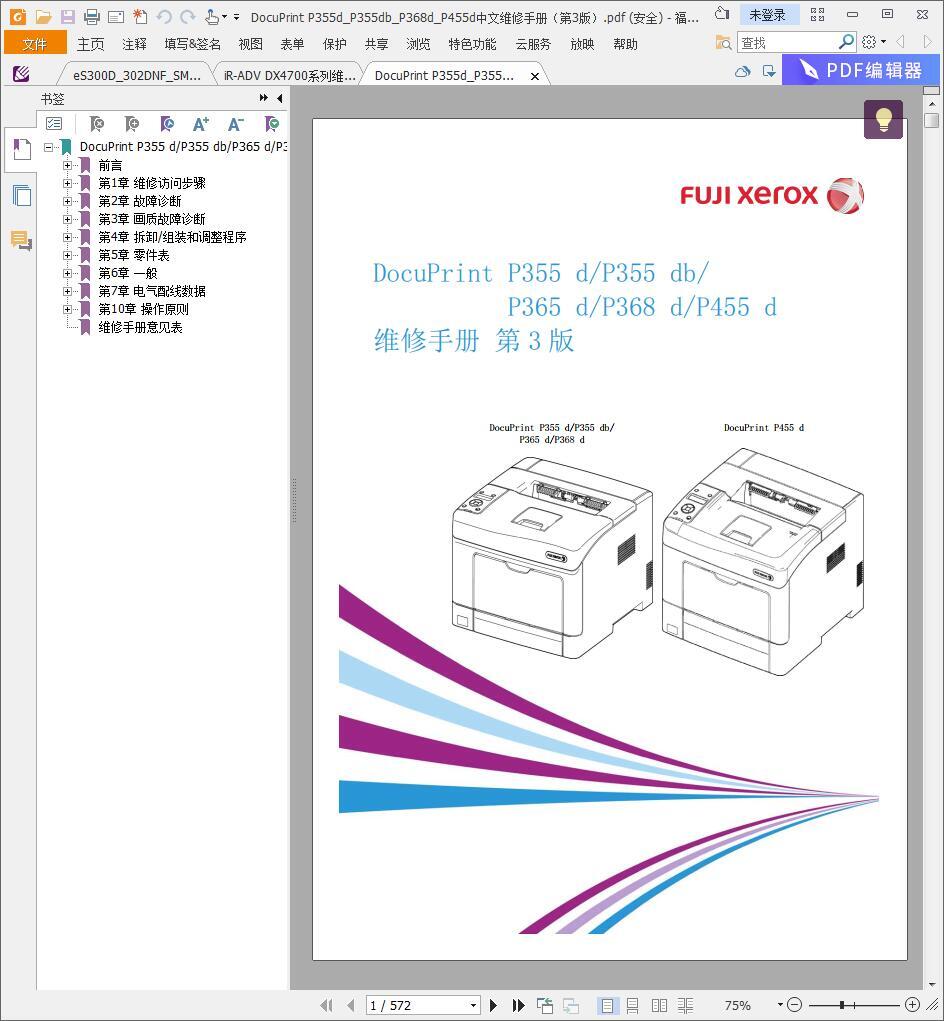This screenshot has height=1021, width=944.
Task: Go to the 保护 ribbon tab
Action: [335, 44]
